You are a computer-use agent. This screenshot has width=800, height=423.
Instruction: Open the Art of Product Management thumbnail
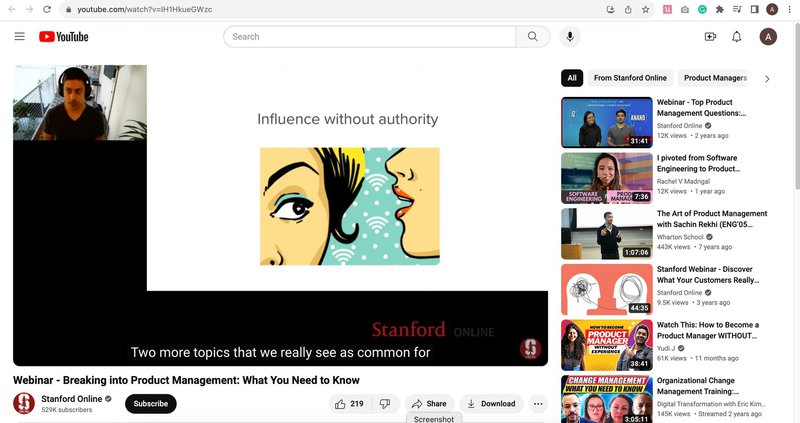[x=607, y=234]
